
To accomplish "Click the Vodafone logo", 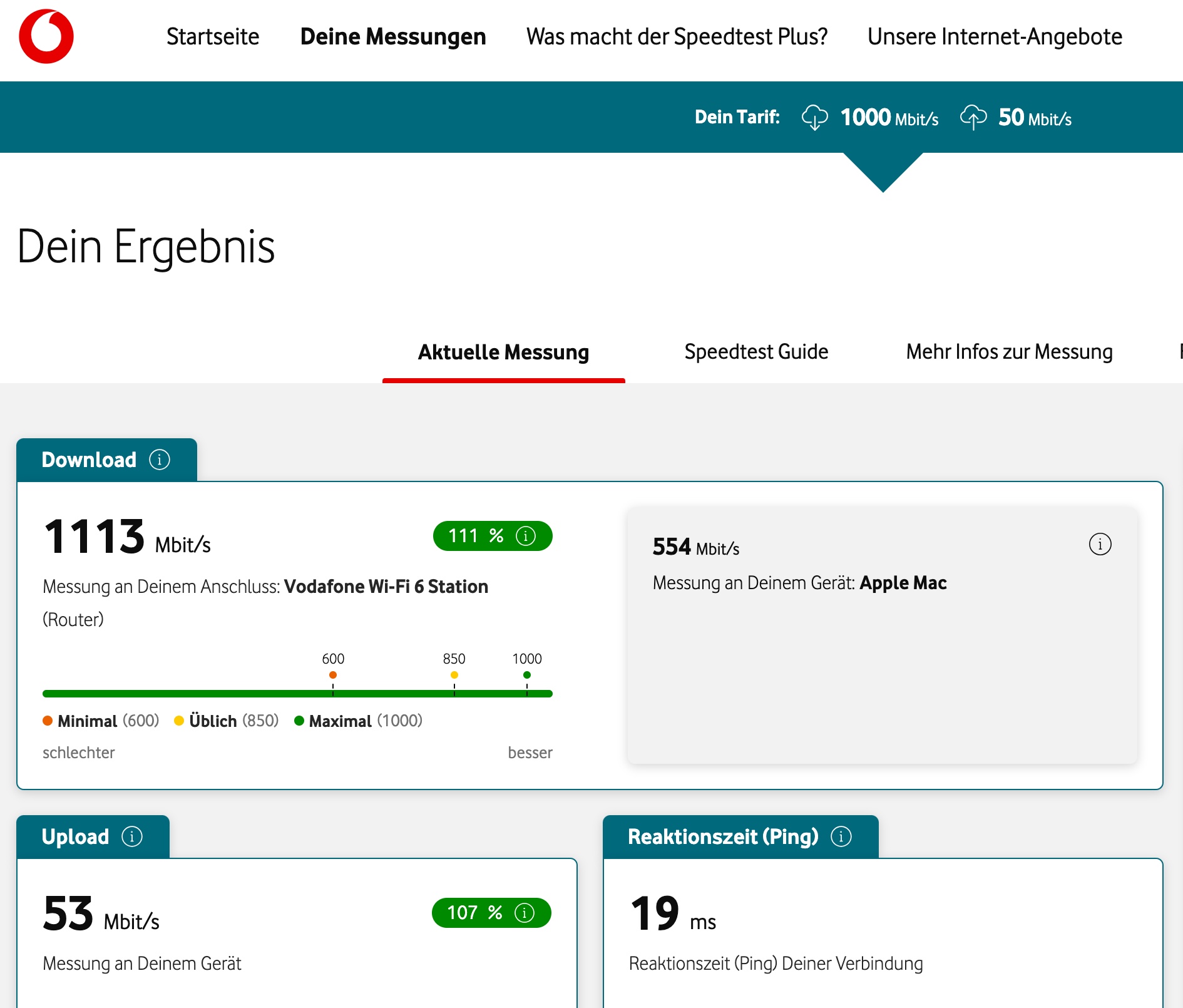I will pyautogui.click(x=46, y=36).
